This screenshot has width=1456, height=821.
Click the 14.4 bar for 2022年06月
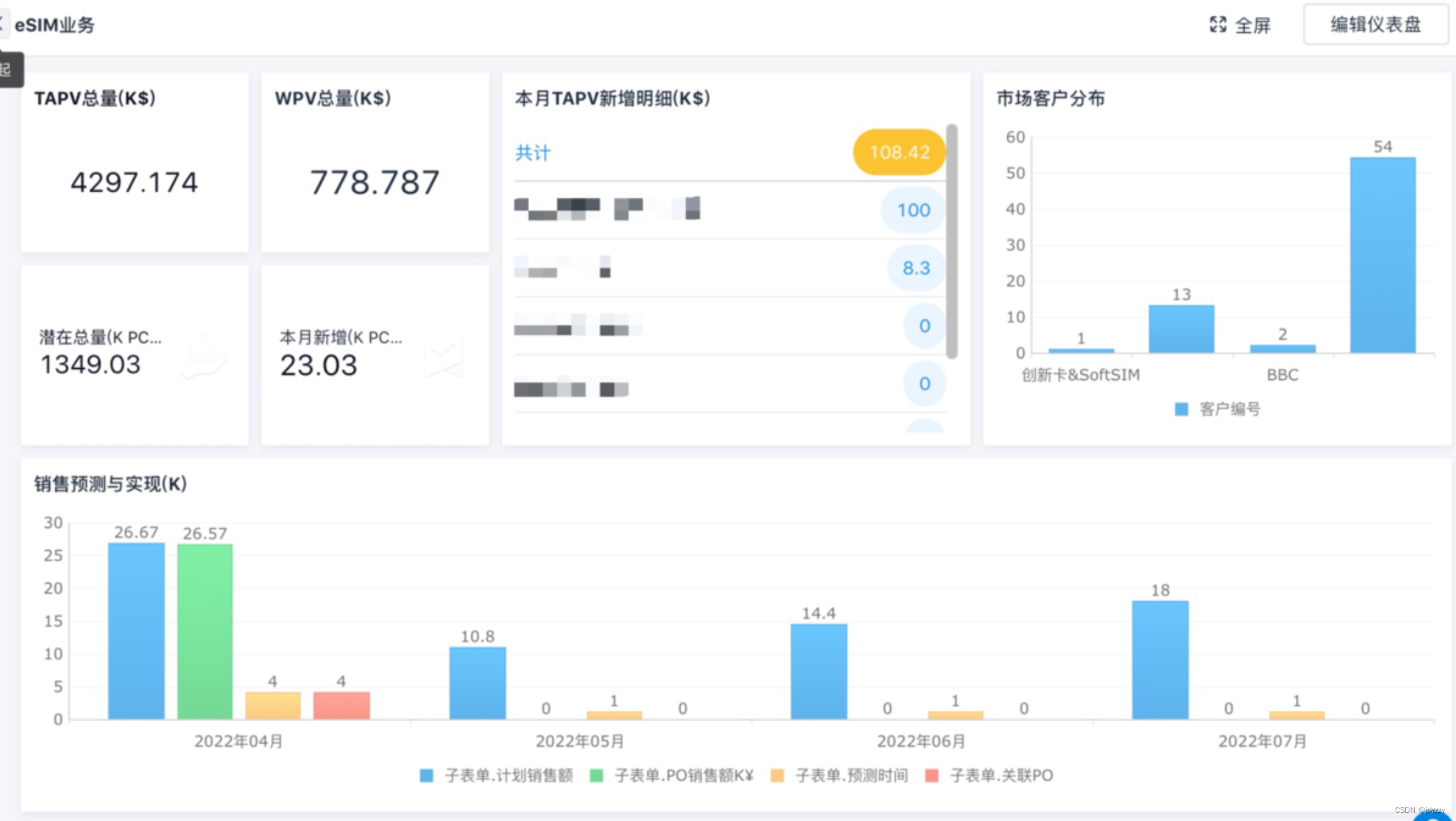819,671
